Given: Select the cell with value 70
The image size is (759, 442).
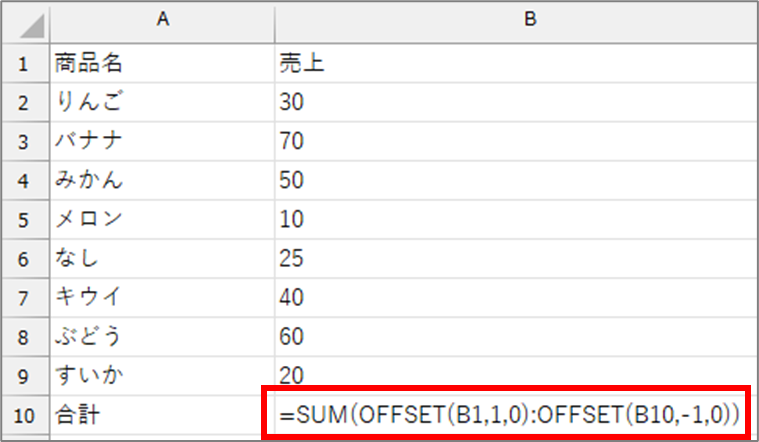Looking at the screenshot, I should [516, 141].
